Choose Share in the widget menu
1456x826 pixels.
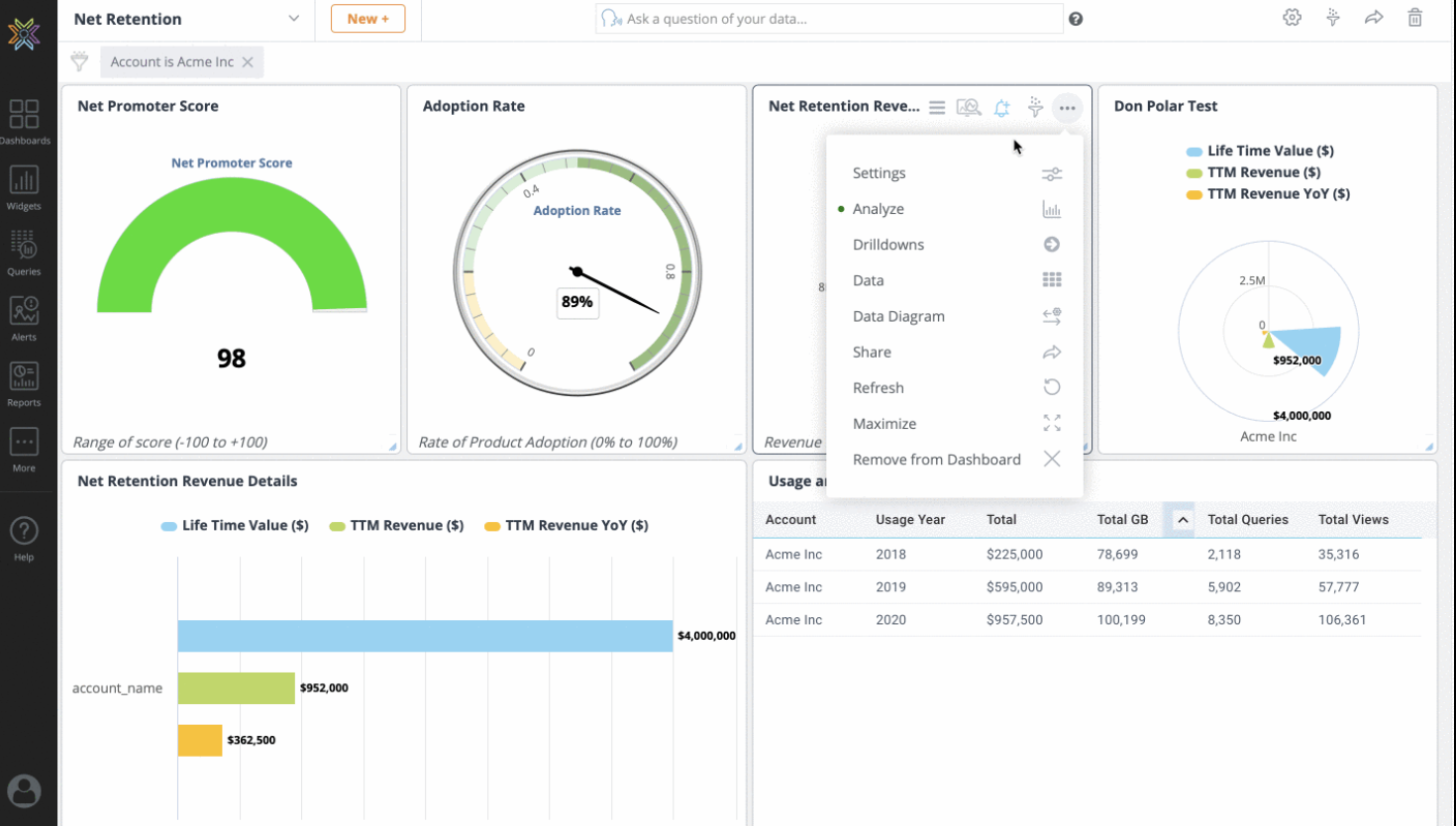955,352
